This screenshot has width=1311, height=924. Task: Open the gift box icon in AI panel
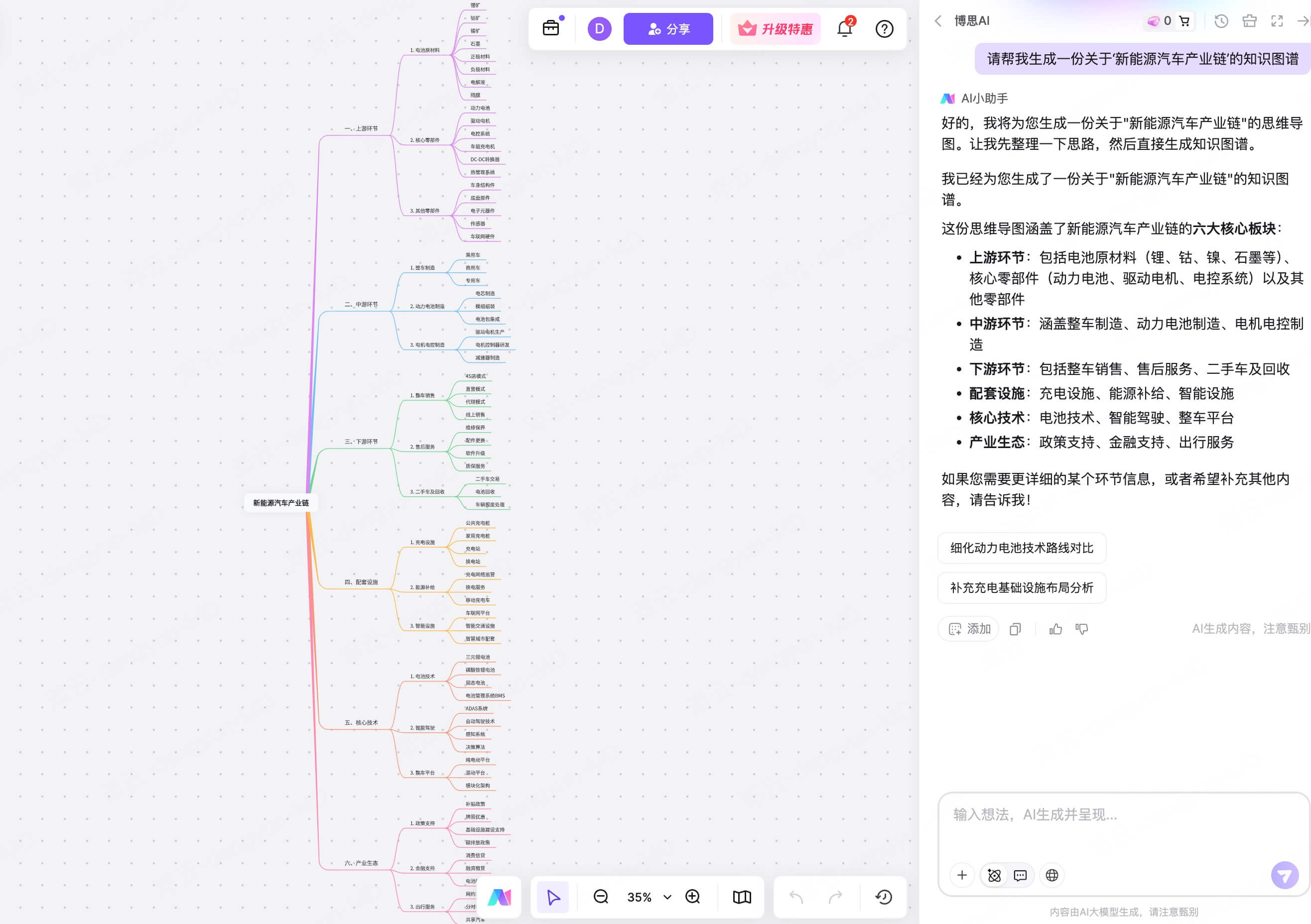click(x=1249, y=21)
